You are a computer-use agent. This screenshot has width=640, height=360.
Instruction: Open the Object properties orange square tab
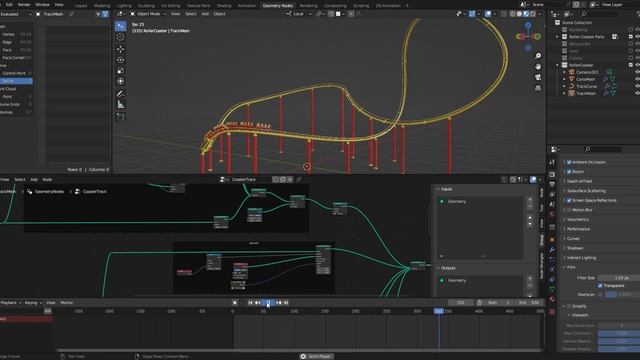(x=552, y=240)
